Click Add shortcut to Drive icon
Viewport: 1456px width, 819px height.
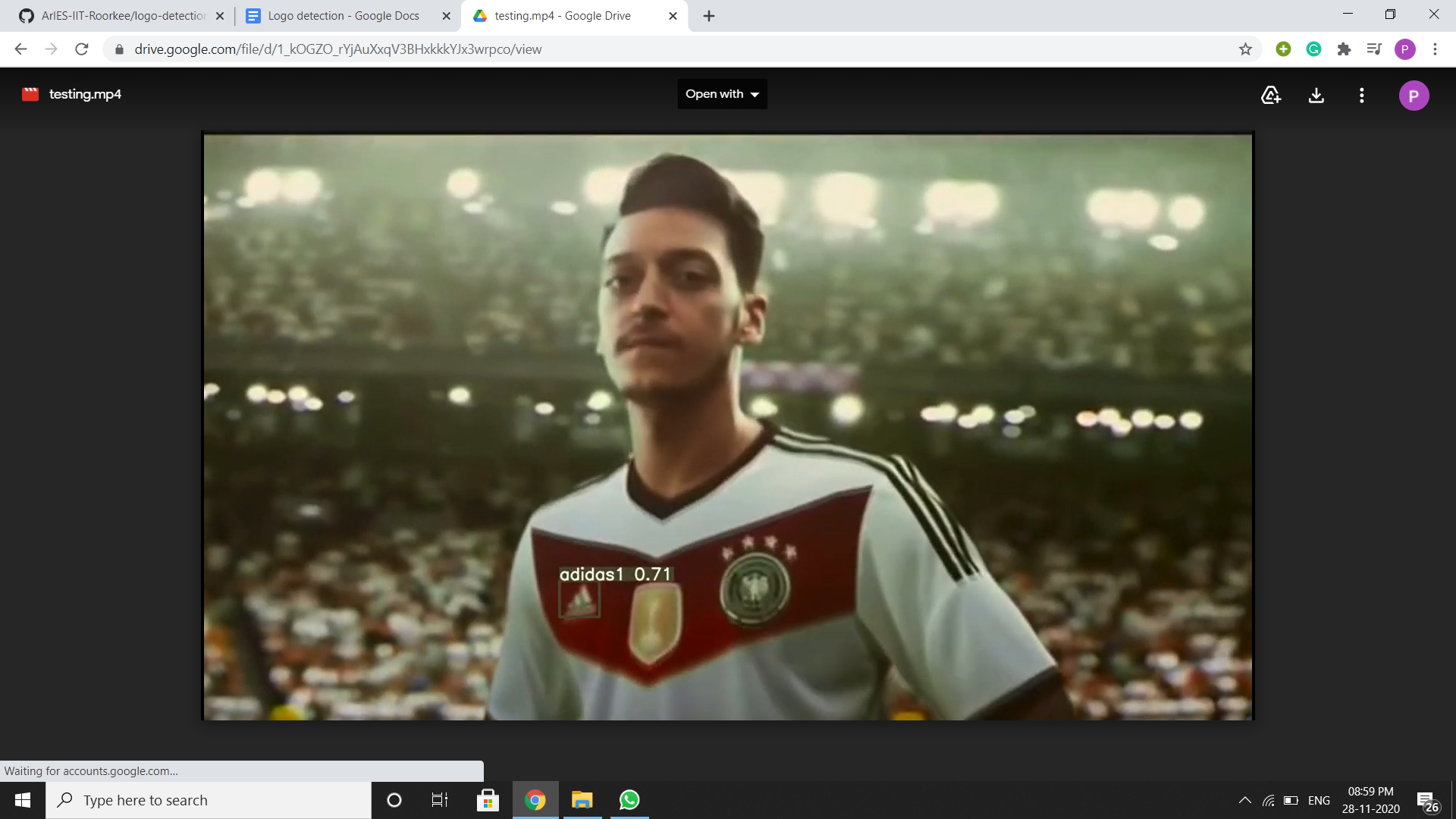click(1271, 95)
